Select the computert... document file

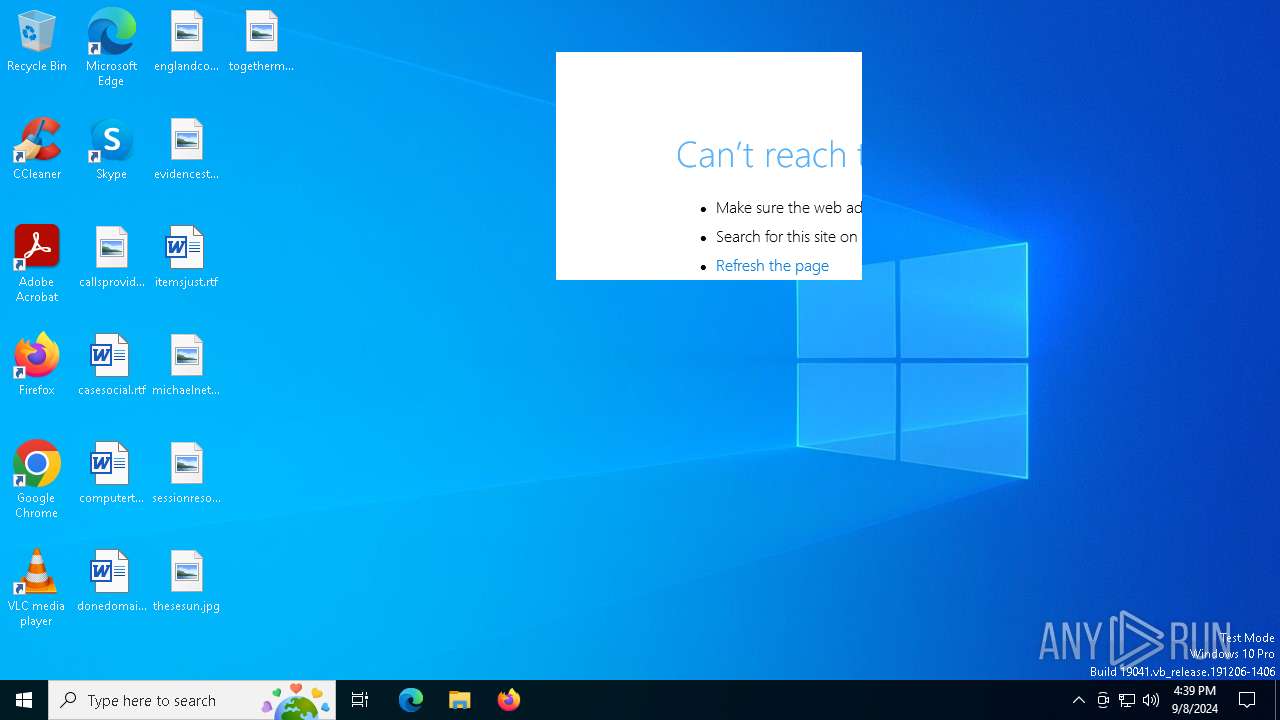(111, 474)
